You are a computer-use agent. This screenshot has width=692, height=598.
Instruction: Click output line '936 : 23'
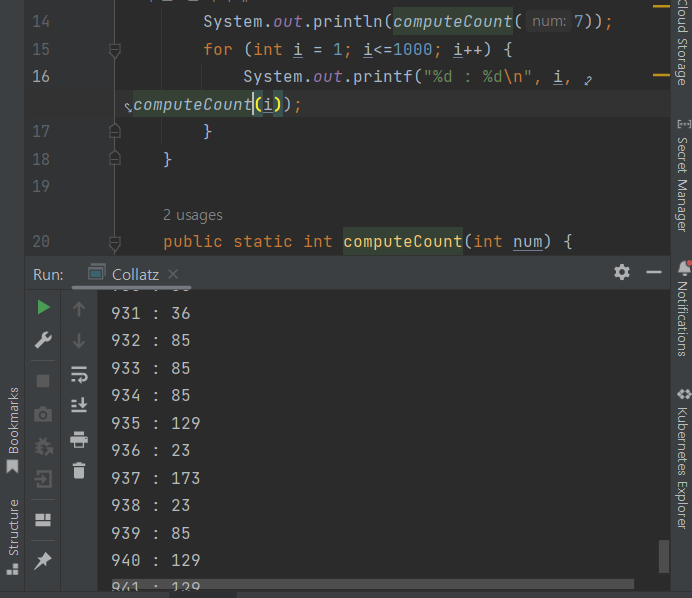tap(151, 451)
